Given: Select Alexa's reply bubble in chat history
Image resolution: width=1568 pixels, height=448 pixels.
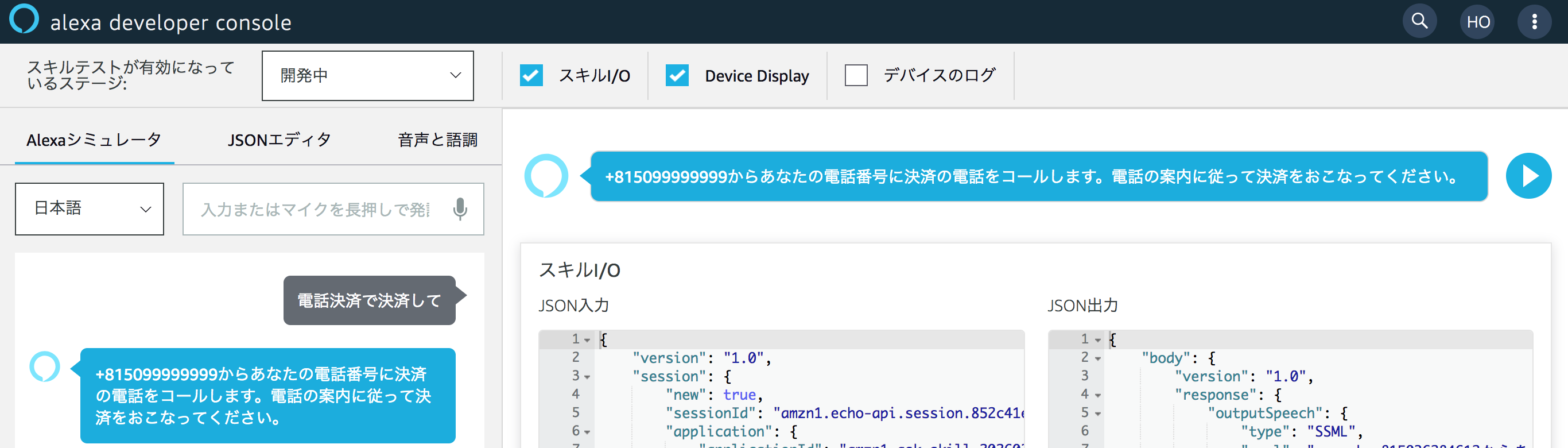Looking at the screenshot, I should coord(268,396).
